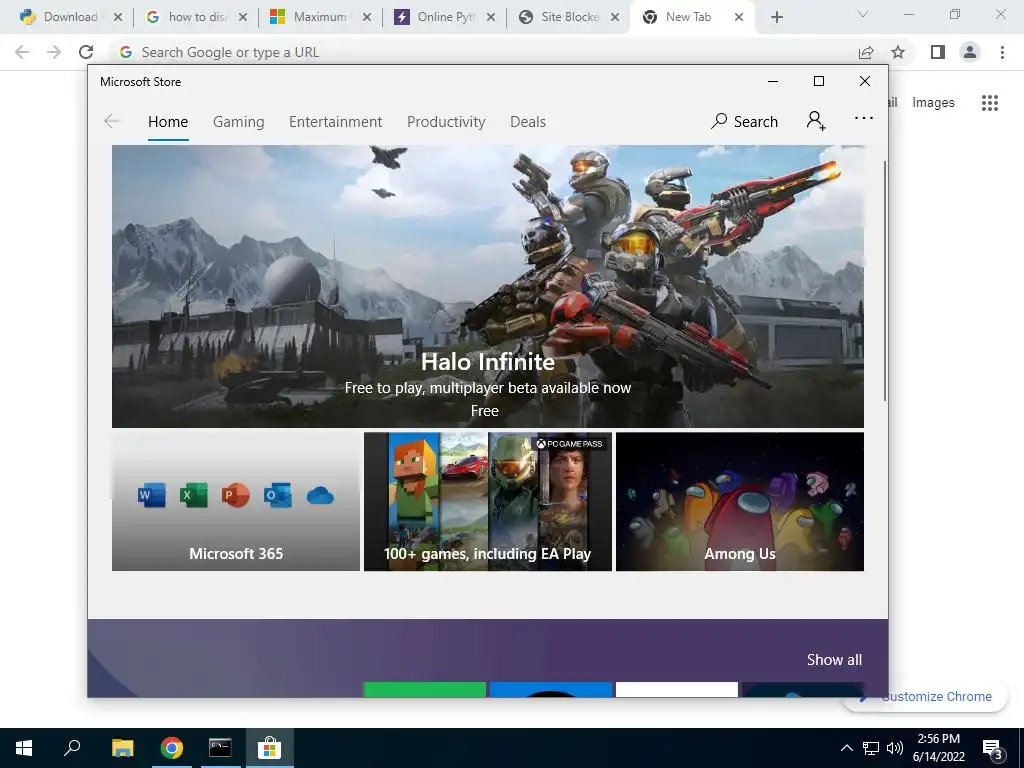Viewport: 1024px width, 768px height.
Task: Click the Microsoft Store taskbar icon
Action: [269, 748]
